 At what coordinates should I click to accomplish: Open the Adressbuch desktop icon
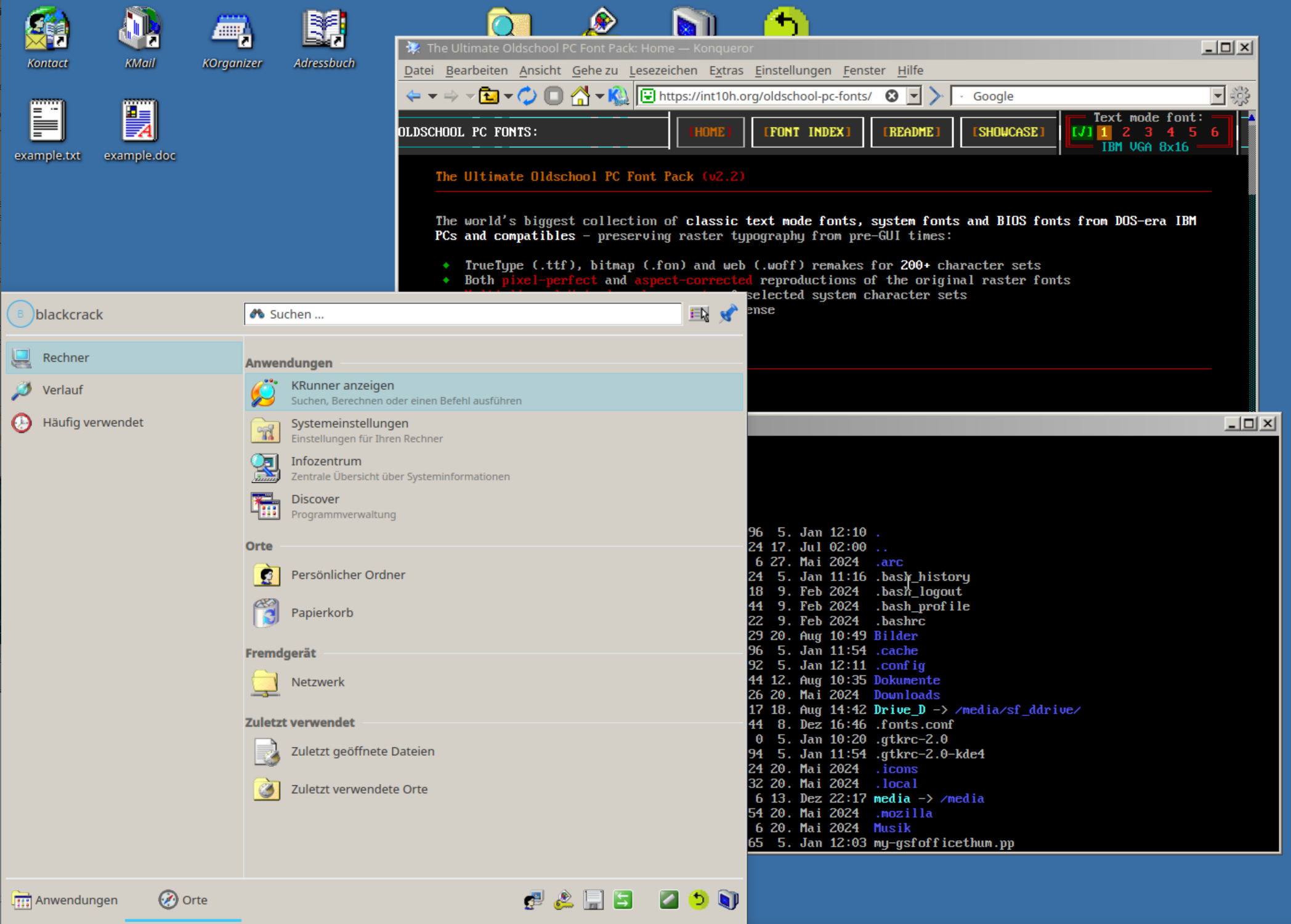point(324,37)
